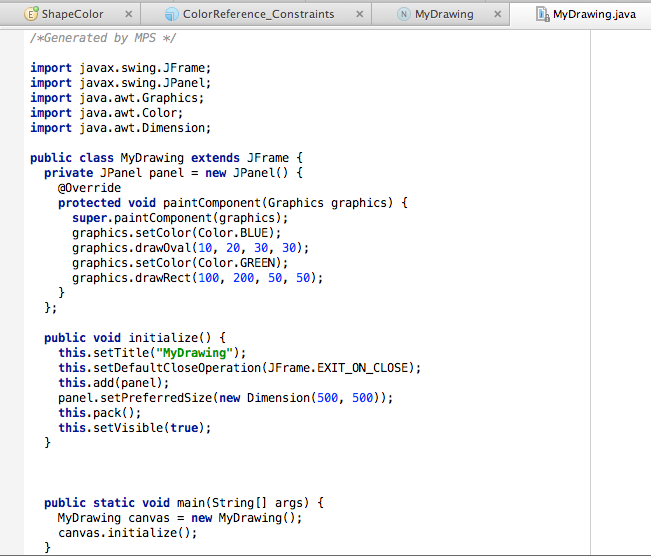This screenshot has width=651, height=556.
Task: Click the ShapeColor tab's enum icon
Action: click(x=30, y=14)
